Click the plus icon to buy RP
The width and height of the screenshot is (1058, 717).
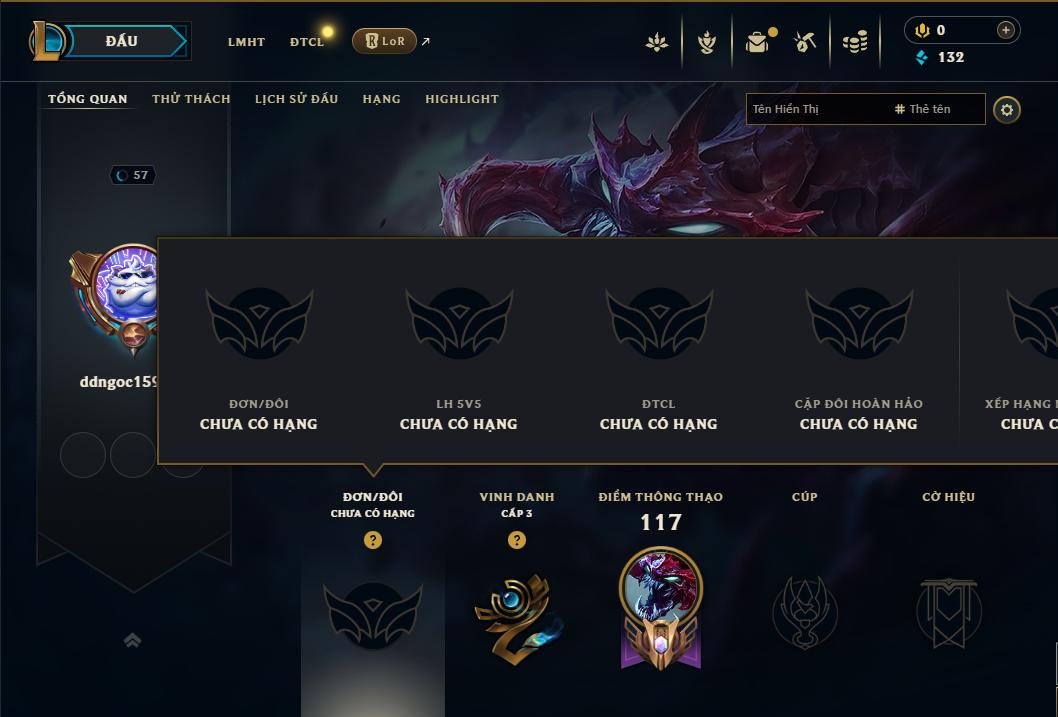pos(1005,30)
